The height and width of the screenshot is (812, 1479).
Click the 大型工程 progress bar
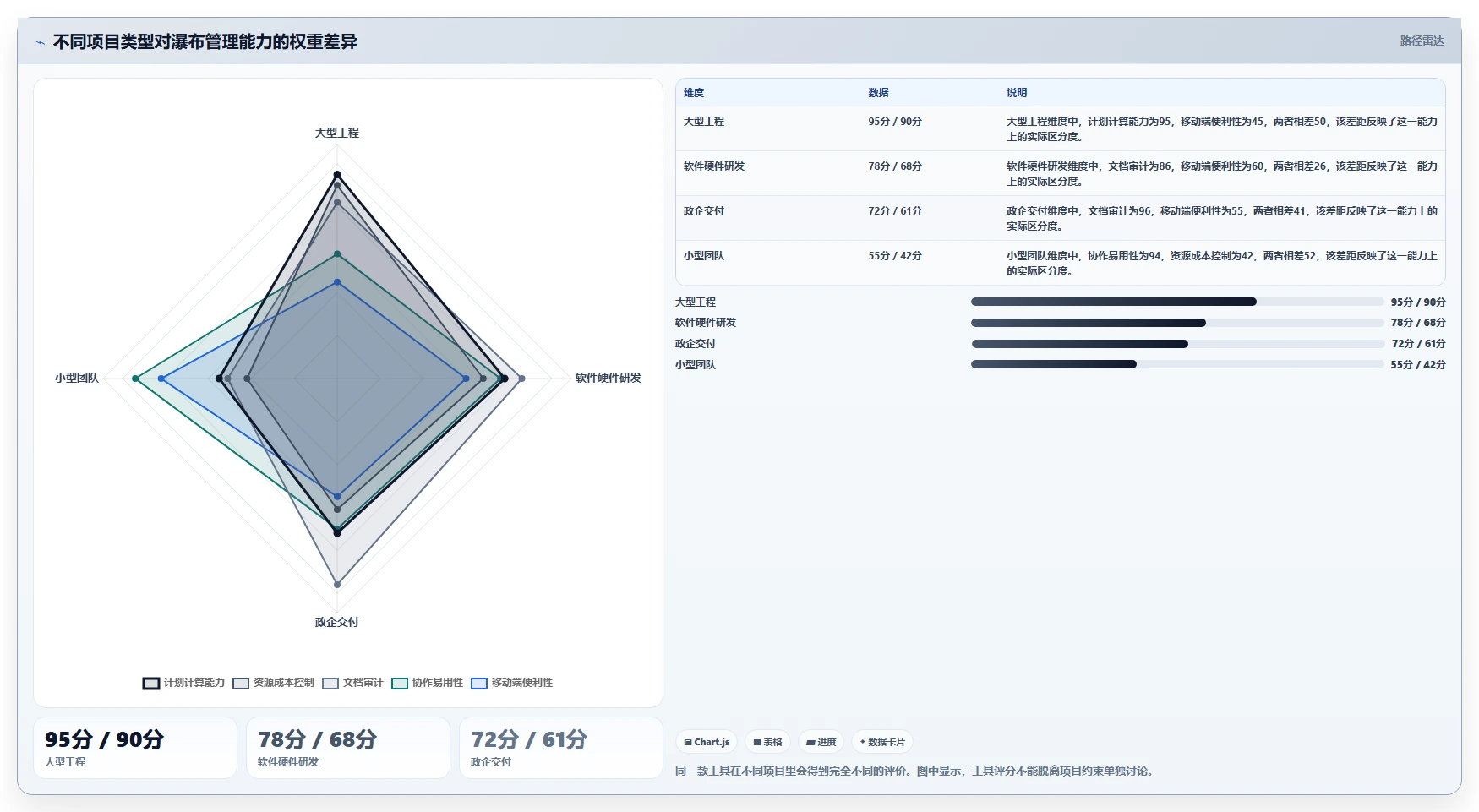click(1177, 302)
